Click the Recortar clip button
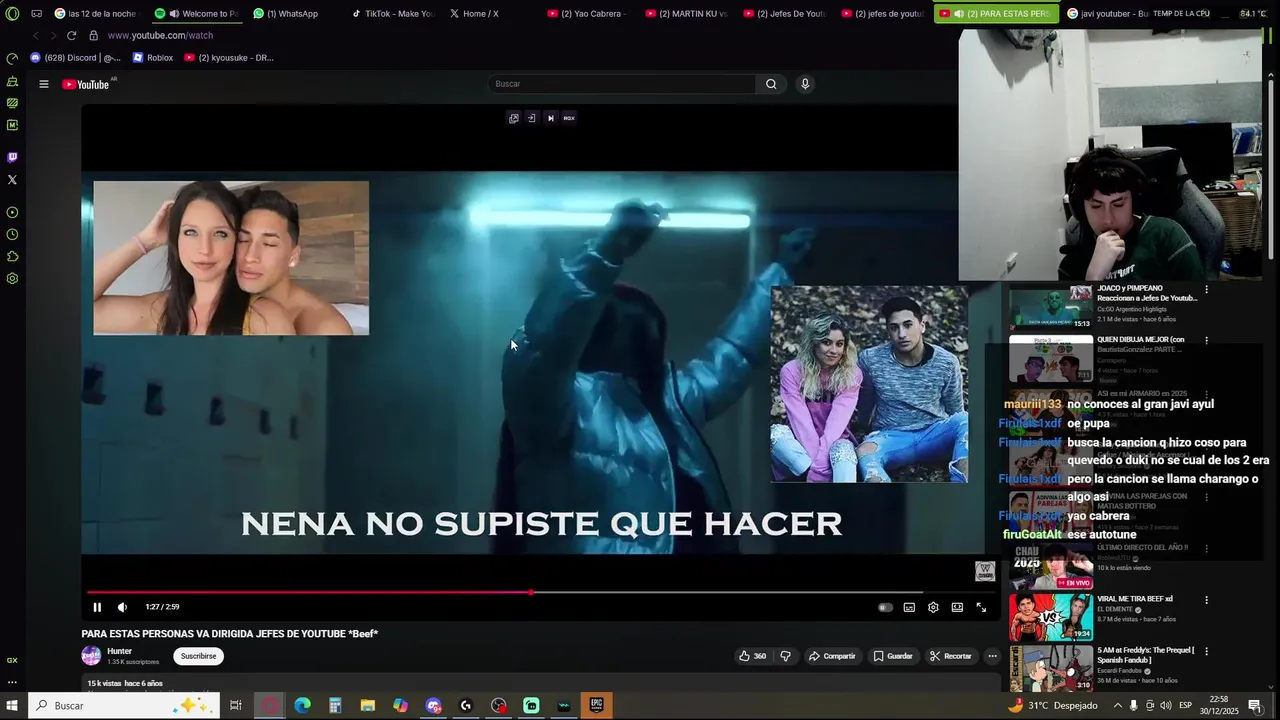 click(951, 656)
